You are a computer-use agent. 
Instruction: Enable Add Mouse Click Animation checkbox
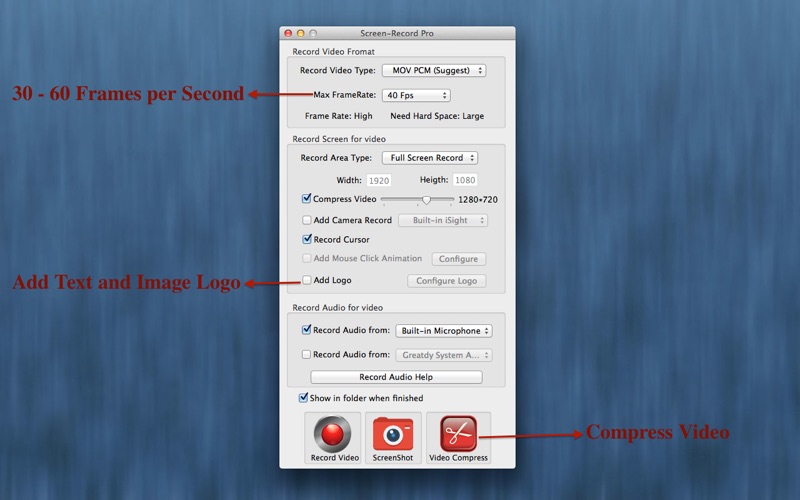tap(307, 258)
